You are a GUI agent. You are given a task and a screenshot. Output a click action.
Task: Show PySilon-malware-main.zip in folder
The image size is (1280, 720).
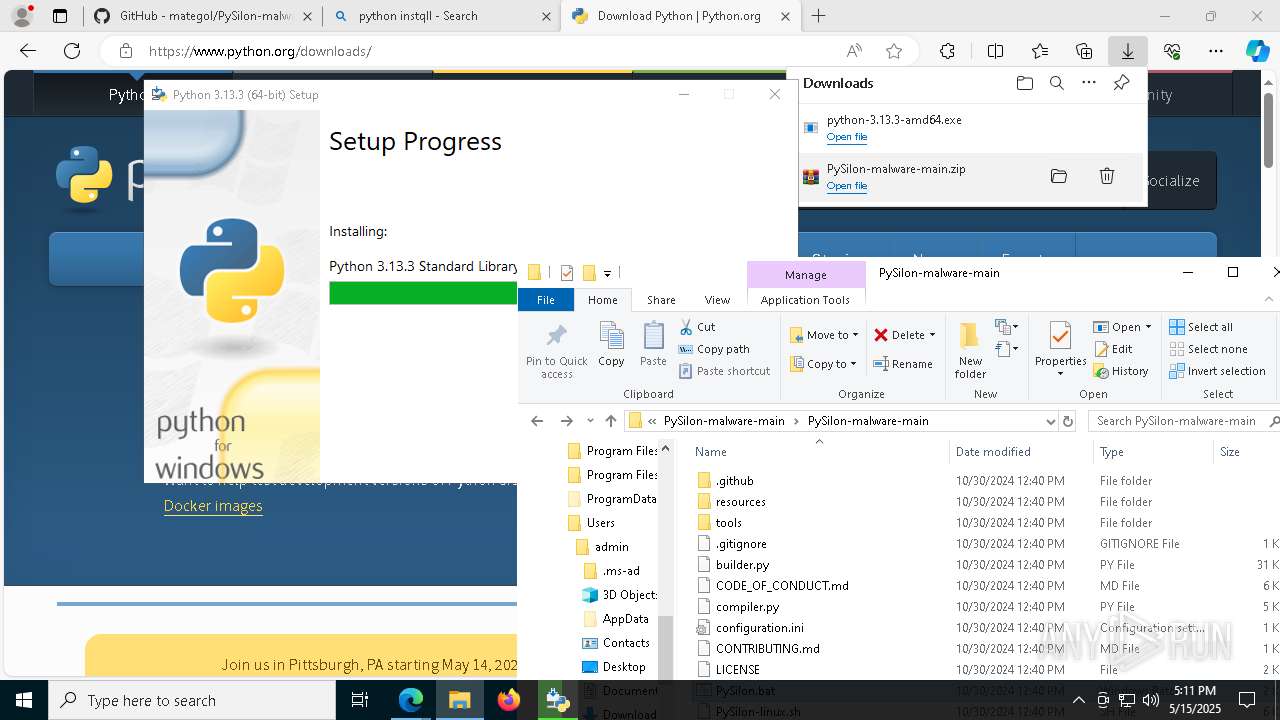point(1059,176)
